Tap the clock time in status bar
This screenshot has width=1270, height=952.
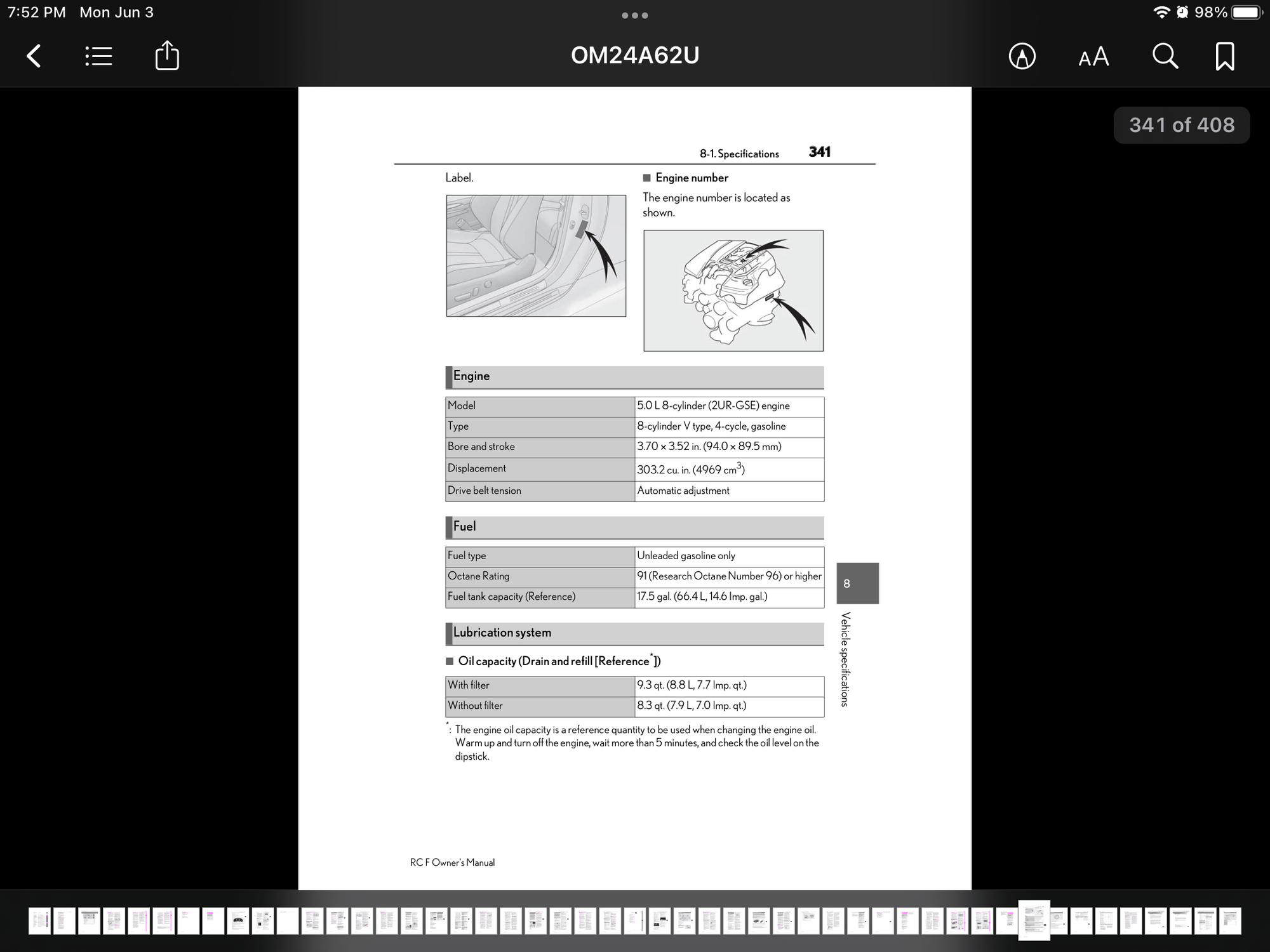coord(37,13)
